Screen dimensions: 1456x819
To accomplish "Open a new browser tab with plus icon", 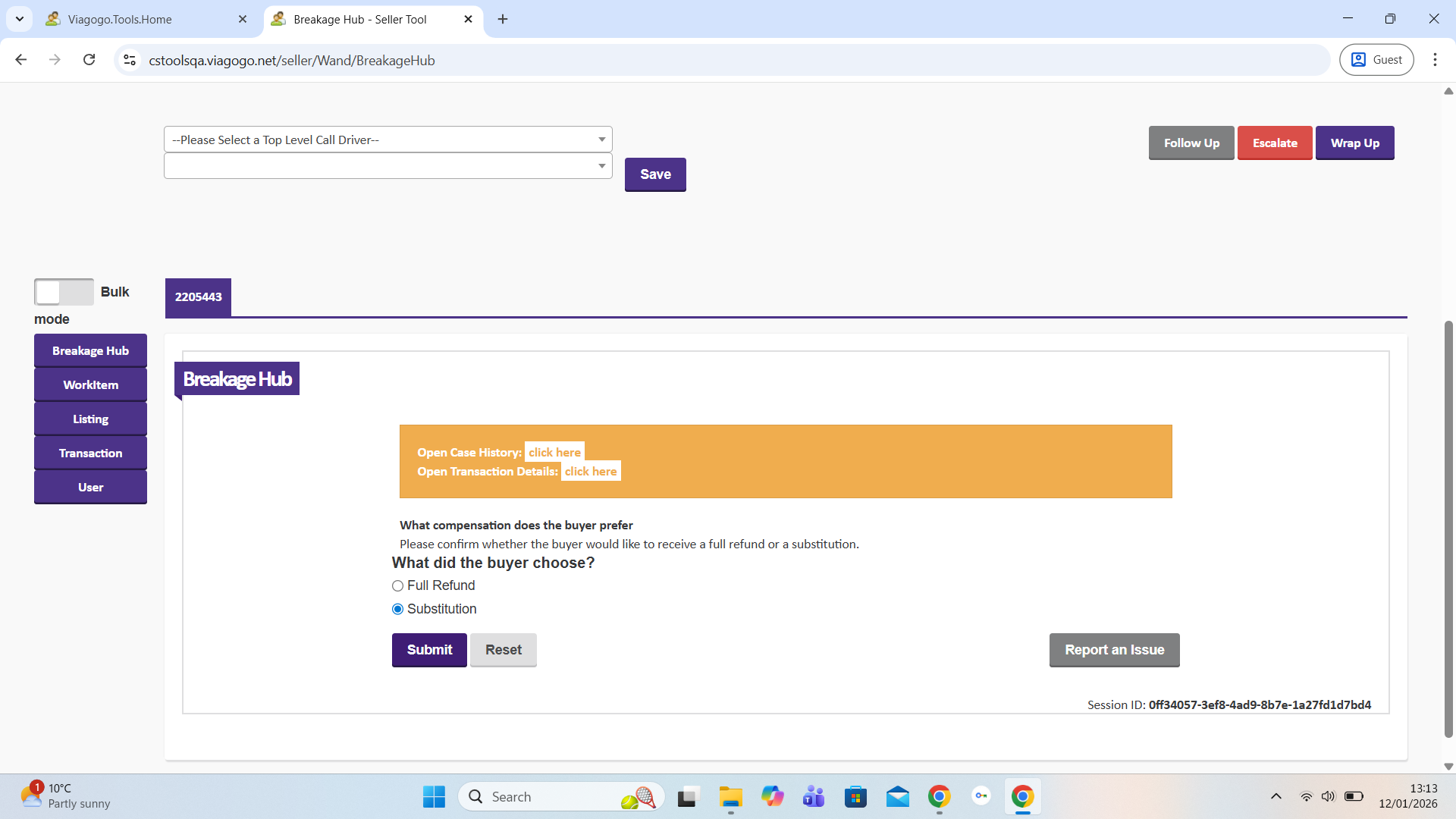I will (503, 19).
